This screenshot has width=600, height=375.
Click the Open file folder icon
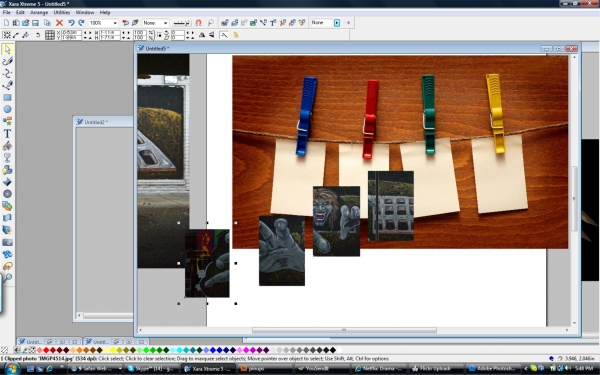pyautogui.click(x=26, y=23)
